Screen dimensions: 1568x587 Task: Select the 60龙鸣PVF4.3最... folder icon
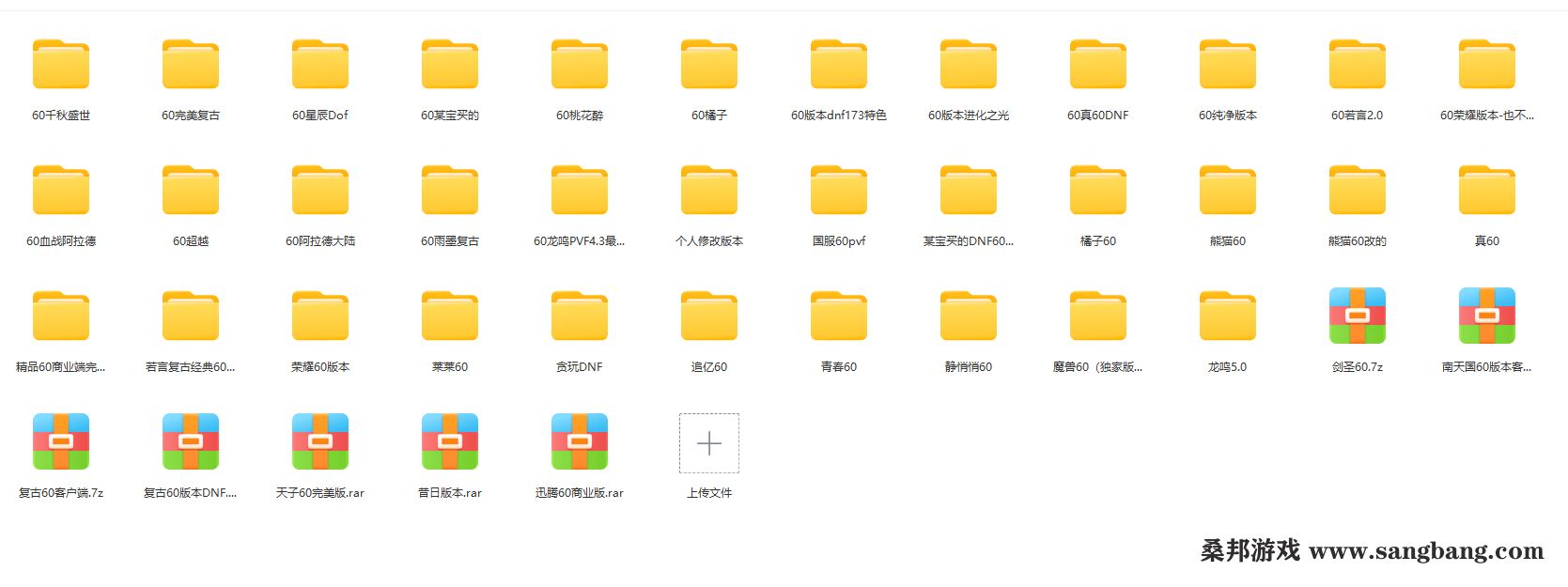[x=580, y=190]
